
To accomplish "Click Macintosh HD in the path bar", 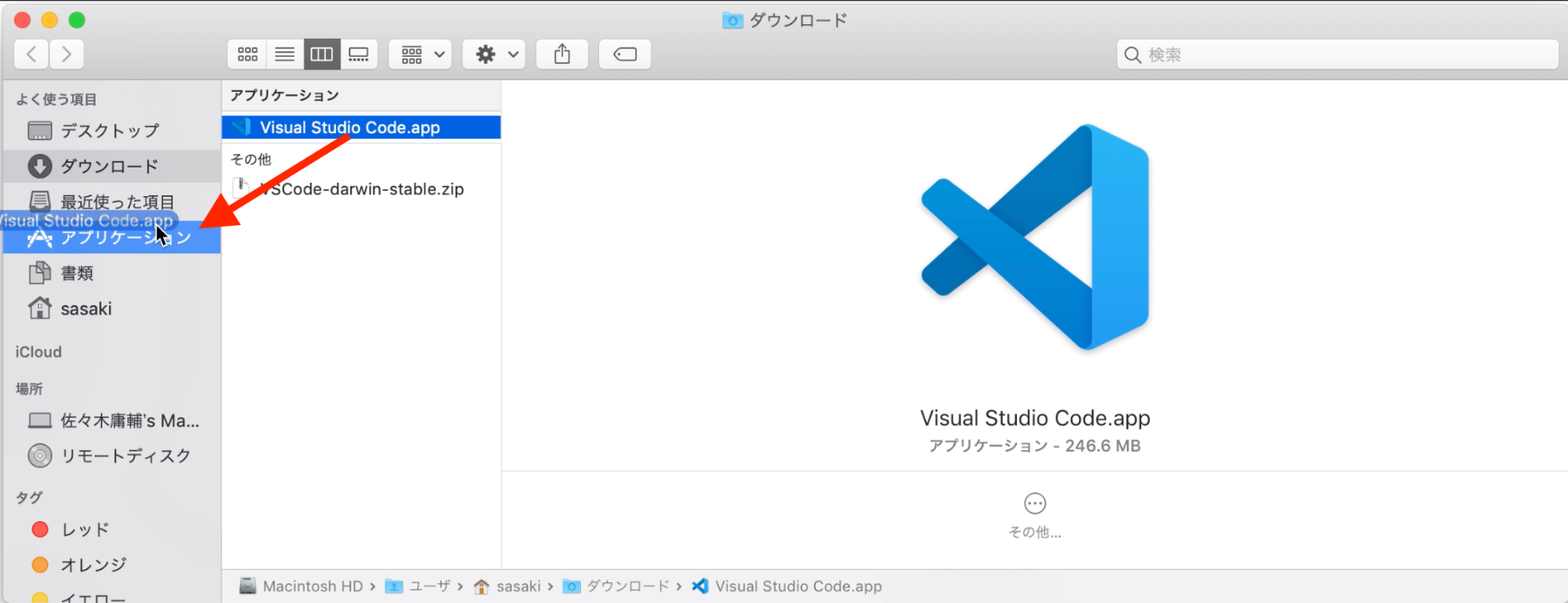I will coord(302,586).
